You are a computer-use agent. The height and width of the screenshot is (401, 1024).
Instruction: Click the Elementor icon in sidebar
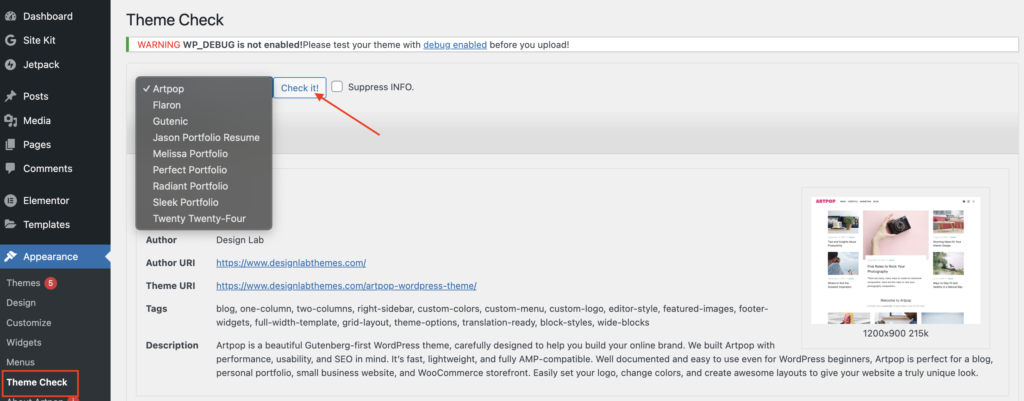pyautogui.click(x=10, y=200)
